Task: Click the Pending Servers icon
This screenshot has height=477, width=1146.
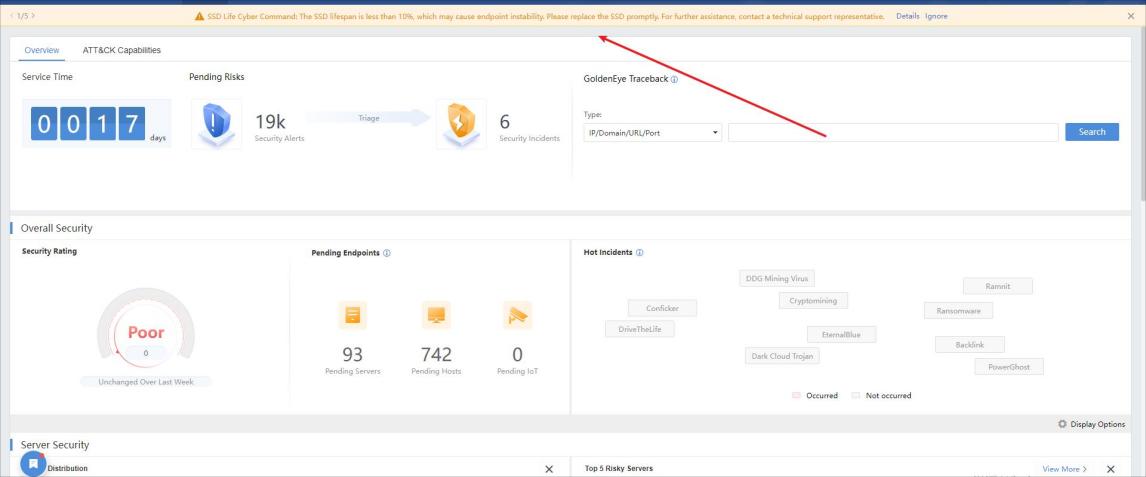Action: point(352,315)
